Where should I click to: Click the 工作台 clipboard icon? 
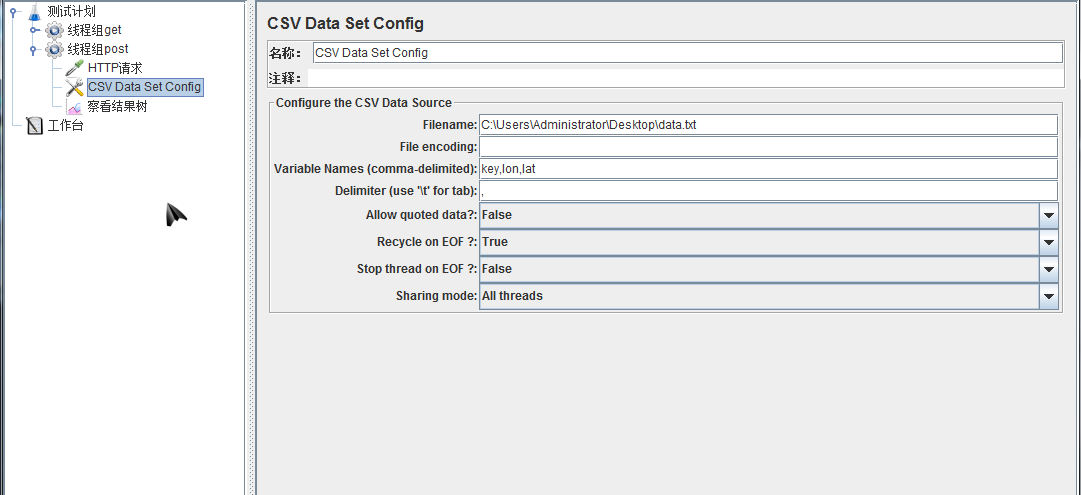(x=34, y=125)
